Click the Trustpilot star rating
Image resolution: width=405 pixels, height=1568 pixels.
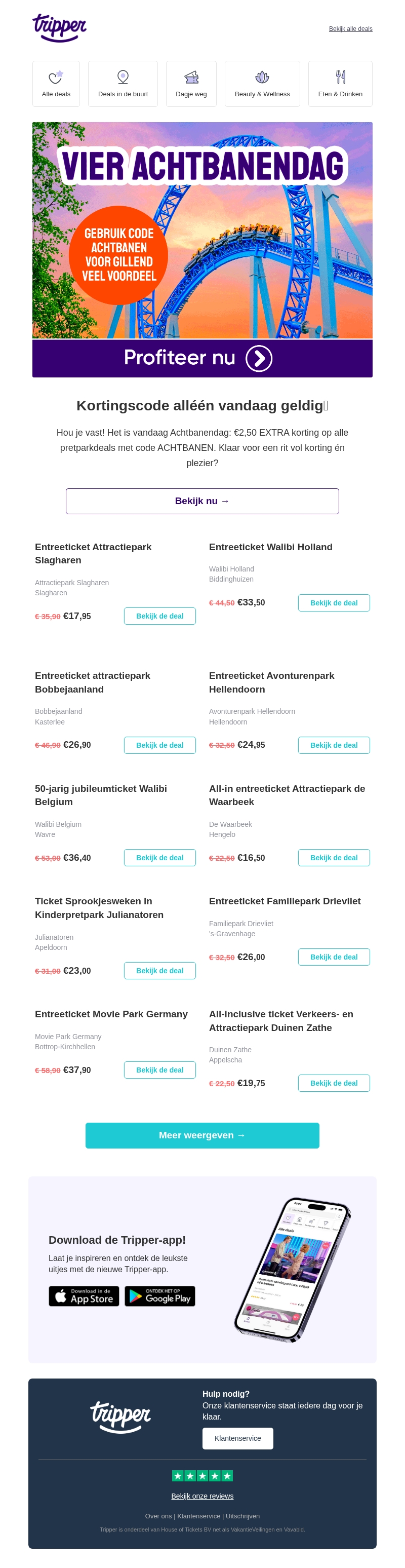point(202,1475)
